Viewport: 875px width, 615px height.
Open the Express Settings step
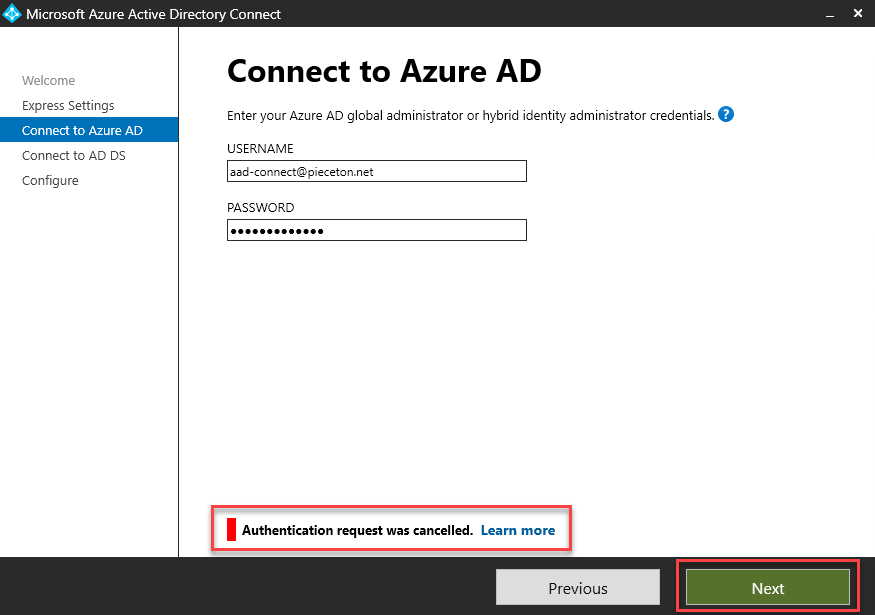pyautogui.click(x=68, y=105)
